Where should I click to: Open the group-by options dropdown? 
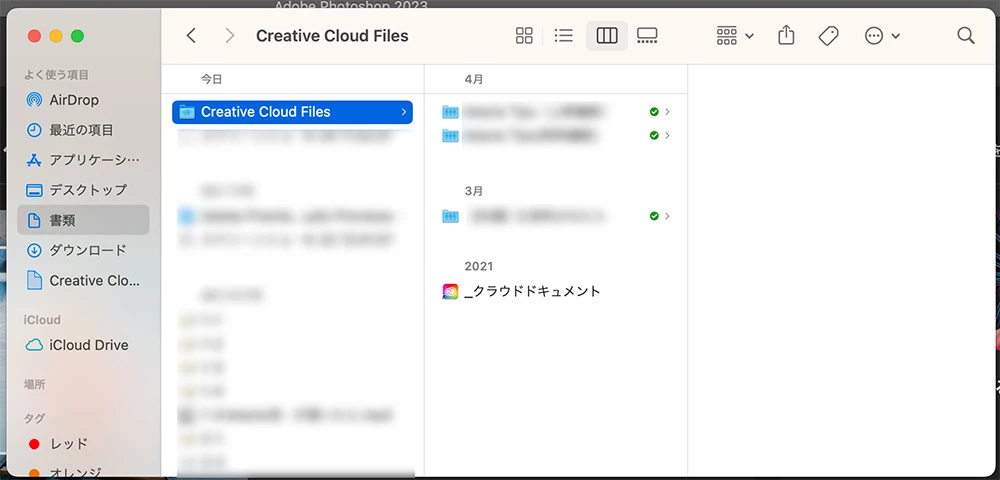pos(735,36)
